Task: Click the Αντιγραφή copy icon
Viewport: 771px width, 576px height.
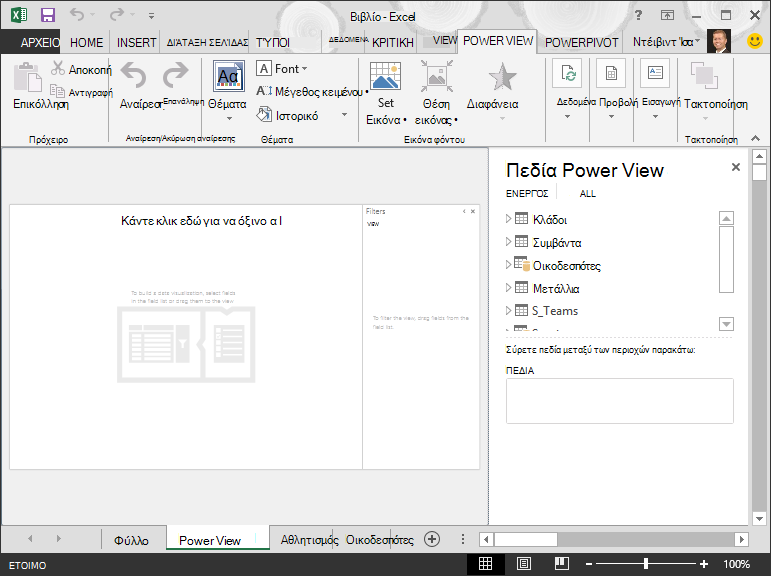Action: coord(58,91)
